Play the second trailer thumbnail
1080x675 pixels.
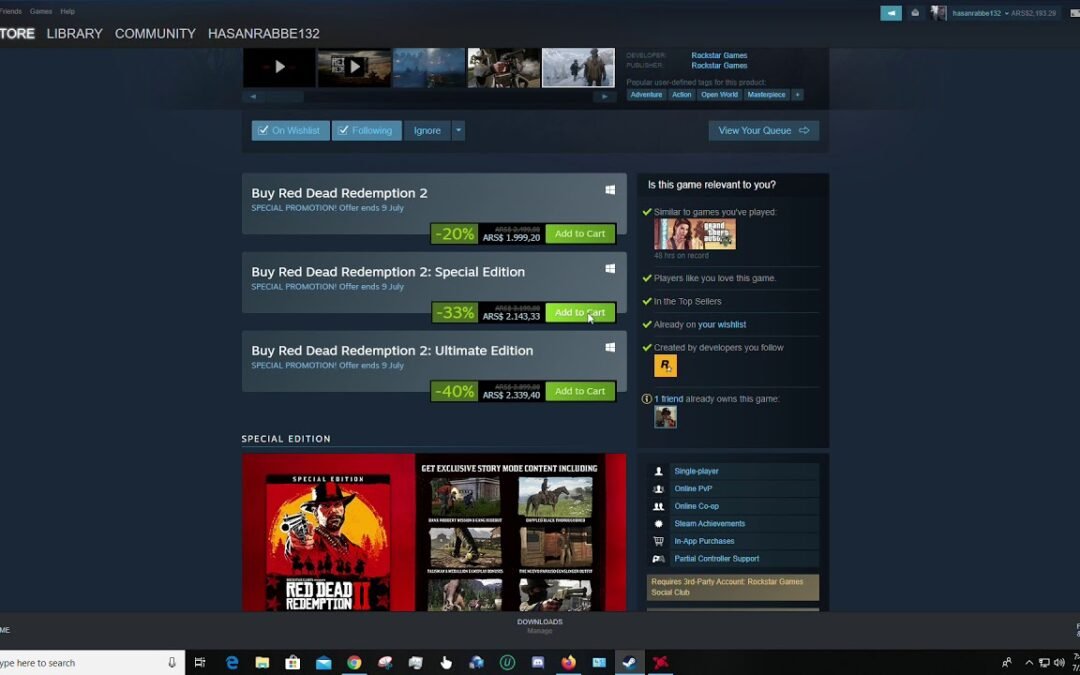354,67
